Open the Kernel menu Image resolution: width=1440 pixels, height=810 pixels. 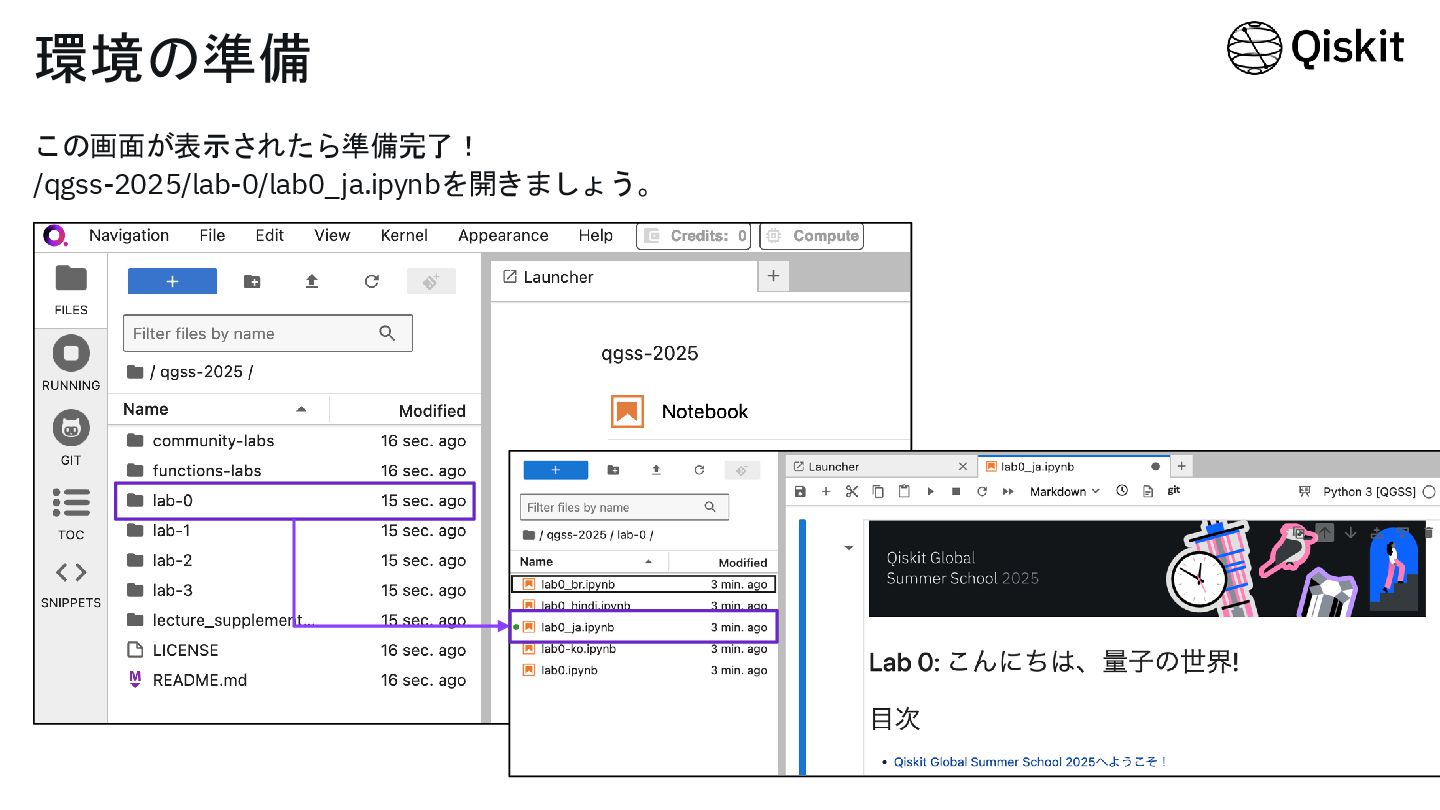point(404,236)
